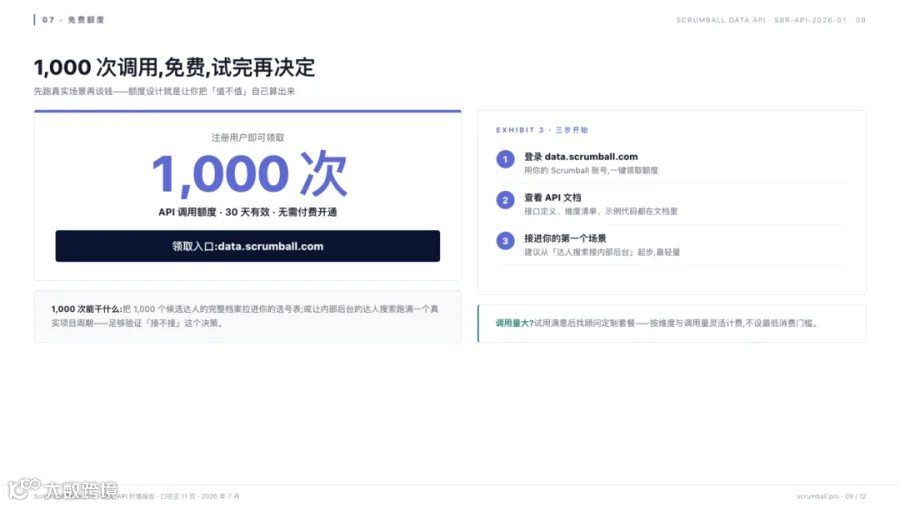The width and height of the screenshot is (900, 507).
Task: Click the 领取入口:data.scrumball.com button
Action: click(247, 246)
